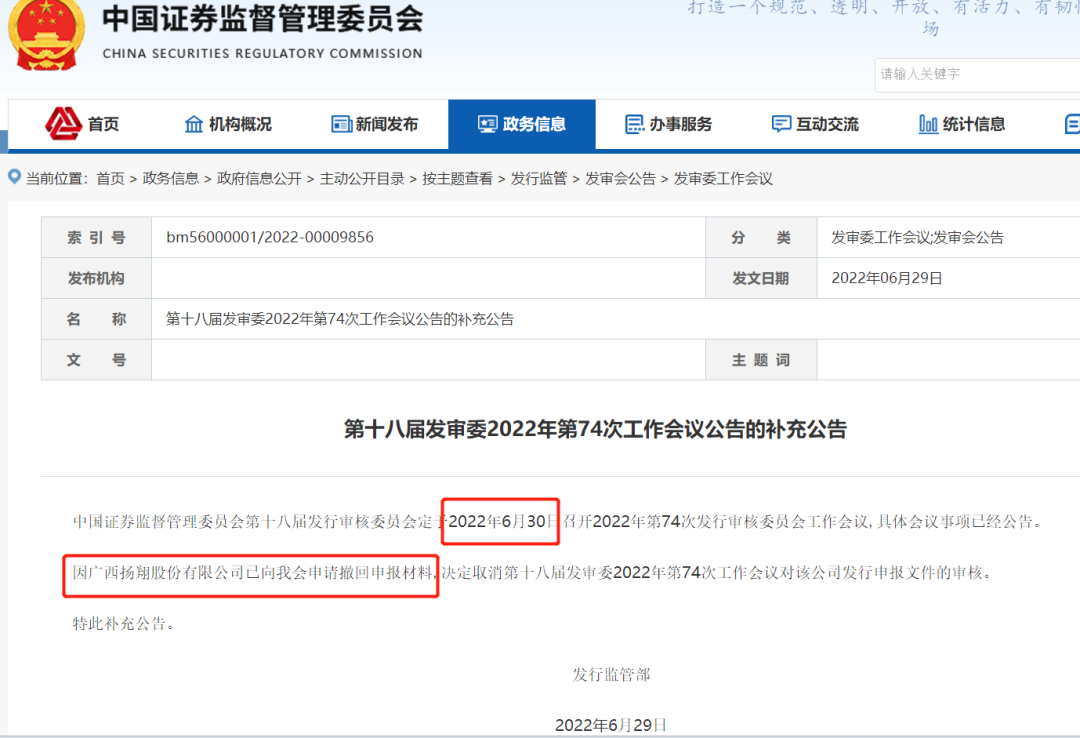Click the 中国证券监督管理委员会 site title
The image size is (1080, 738).
click(x=262, y=19)
